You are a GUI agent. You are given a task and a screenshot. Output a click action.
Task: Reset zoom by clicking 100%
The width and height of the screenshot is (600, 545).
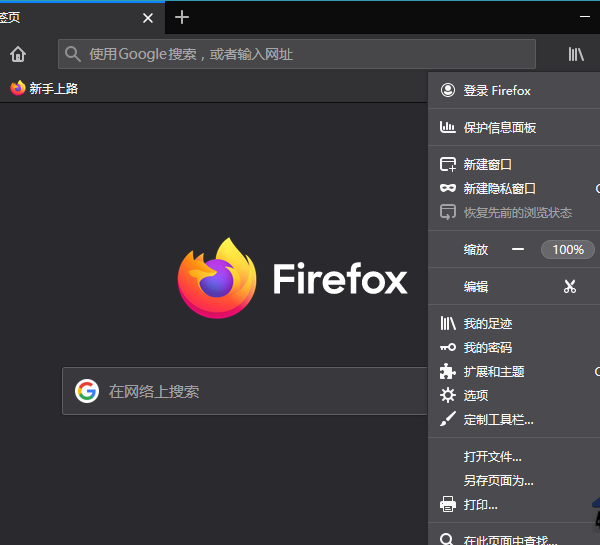(x=568, y=249)
